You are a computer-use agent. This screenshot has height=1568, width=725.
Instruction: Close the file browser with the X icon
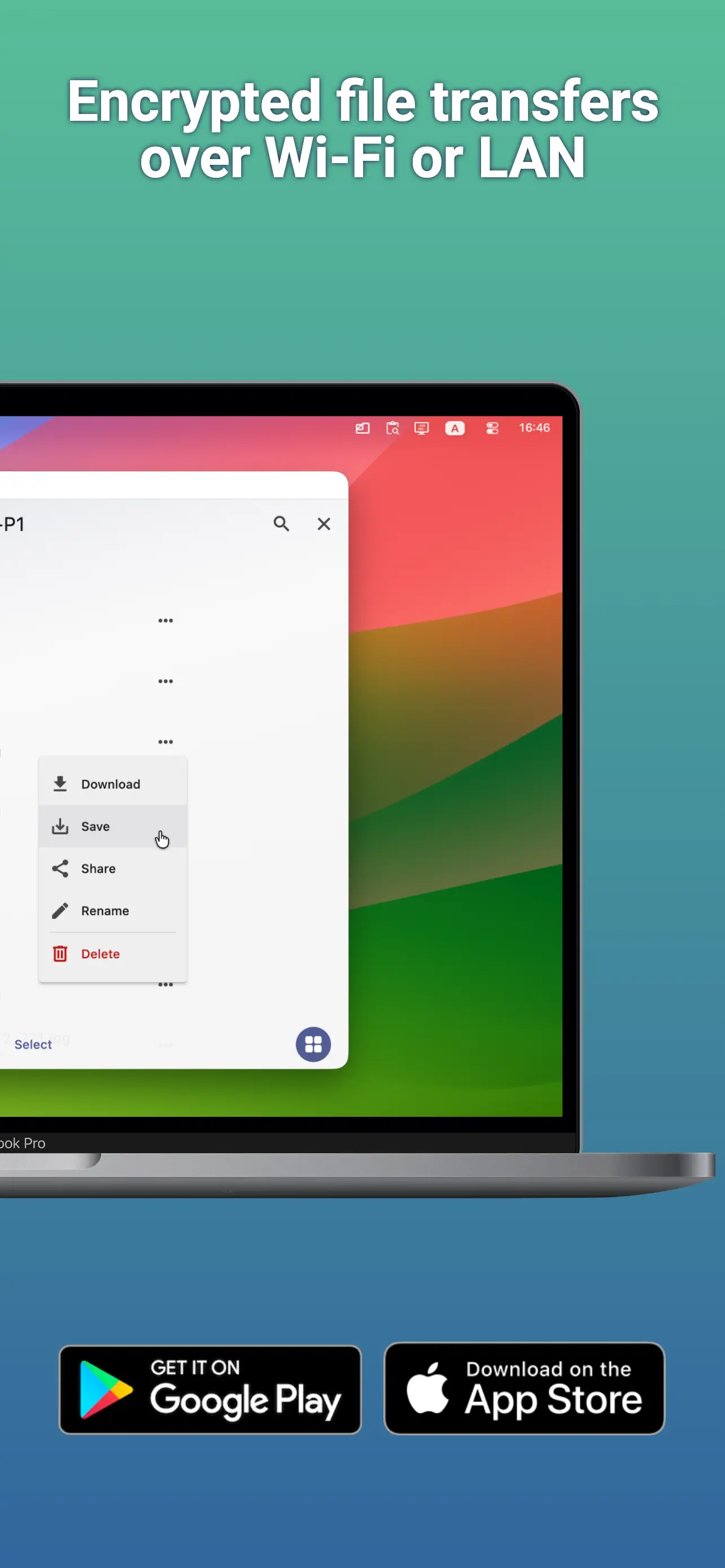click(324, 523)
